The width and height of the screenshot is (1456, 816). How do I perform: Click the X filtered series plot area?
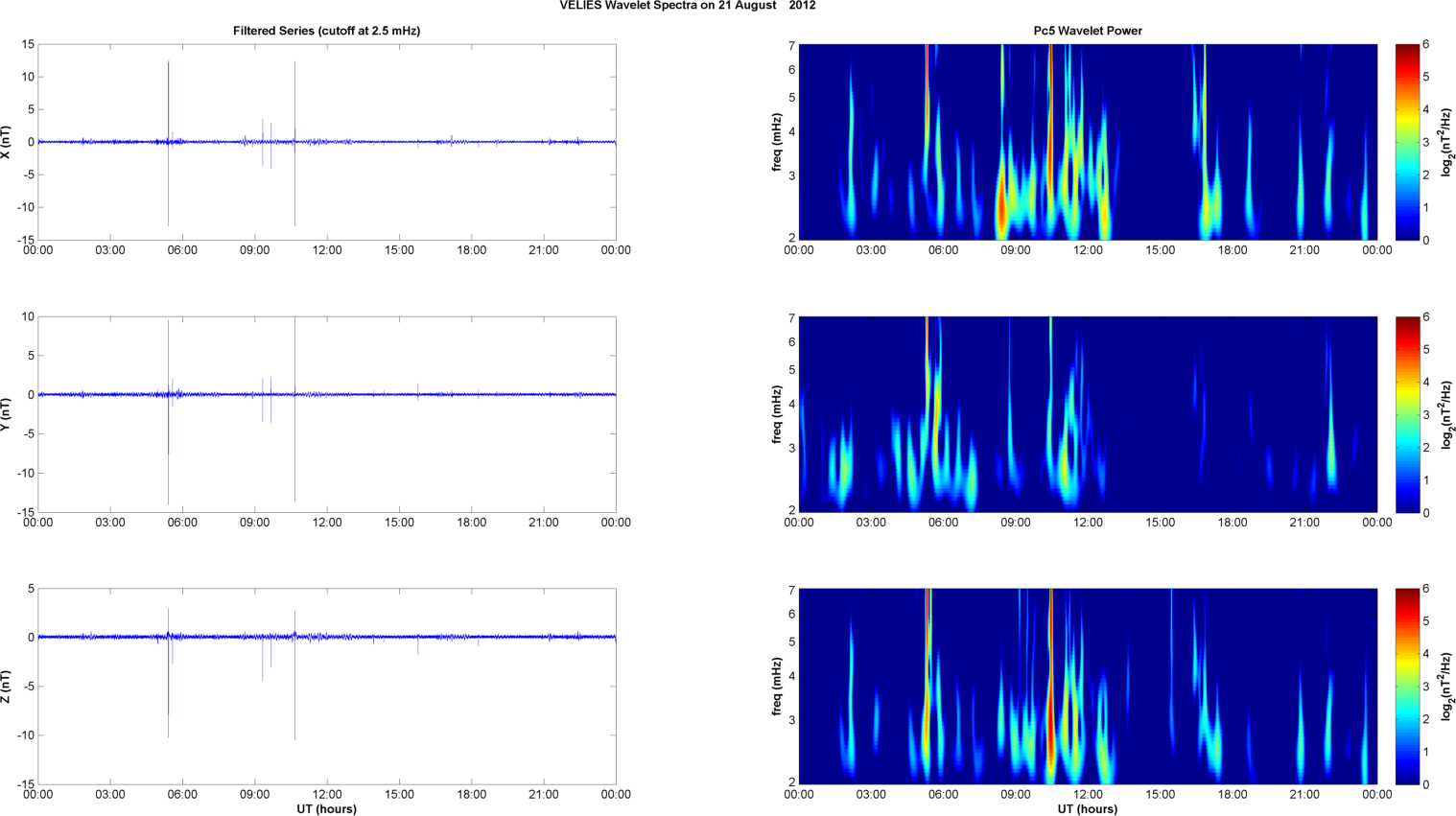click(x=326, y=142)
